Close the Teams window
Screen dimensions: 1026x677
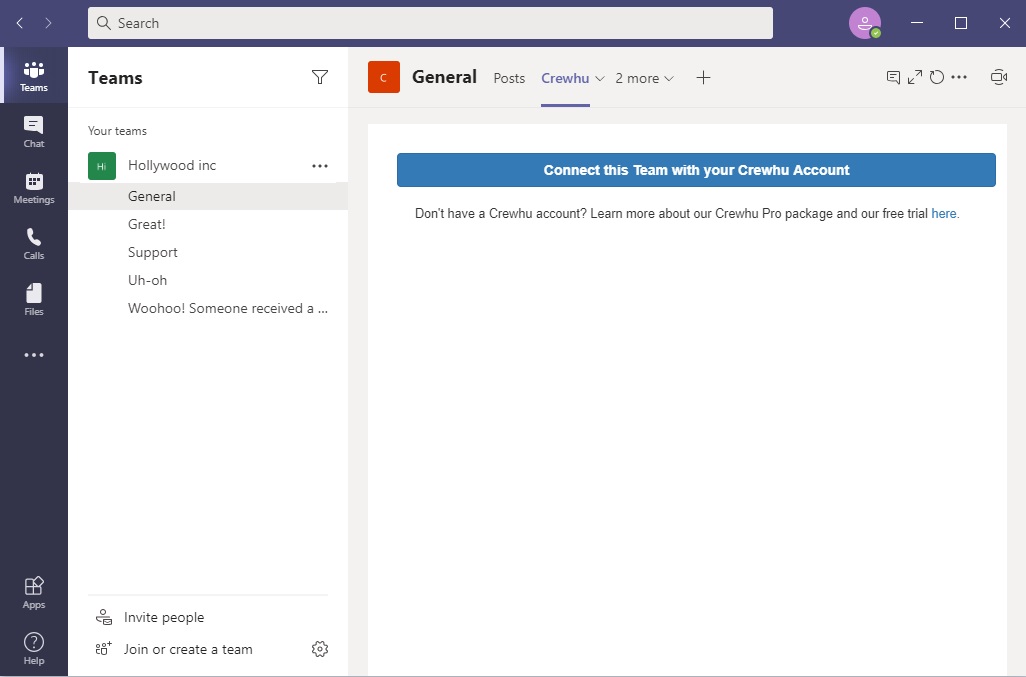(x=1004, y=23)
